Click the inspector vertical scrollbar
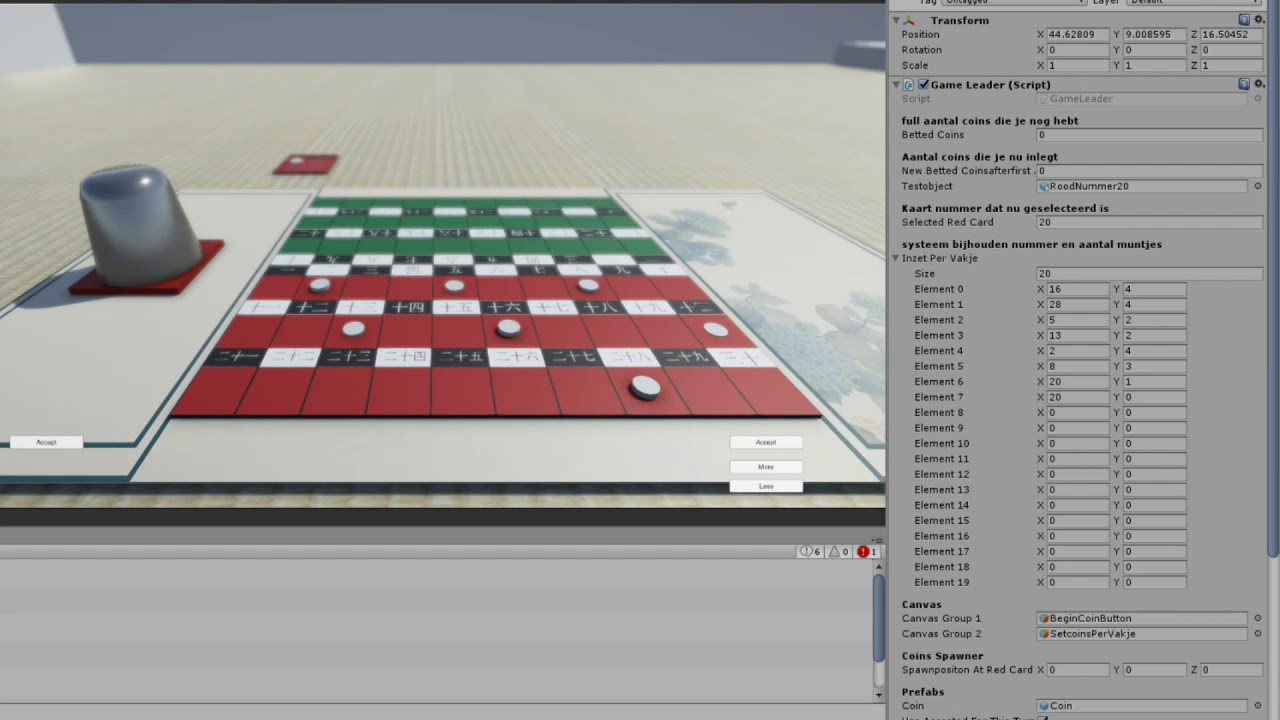Image resolution: width=1280 pixels, height=720 pixels. (x=1273, y=280)
